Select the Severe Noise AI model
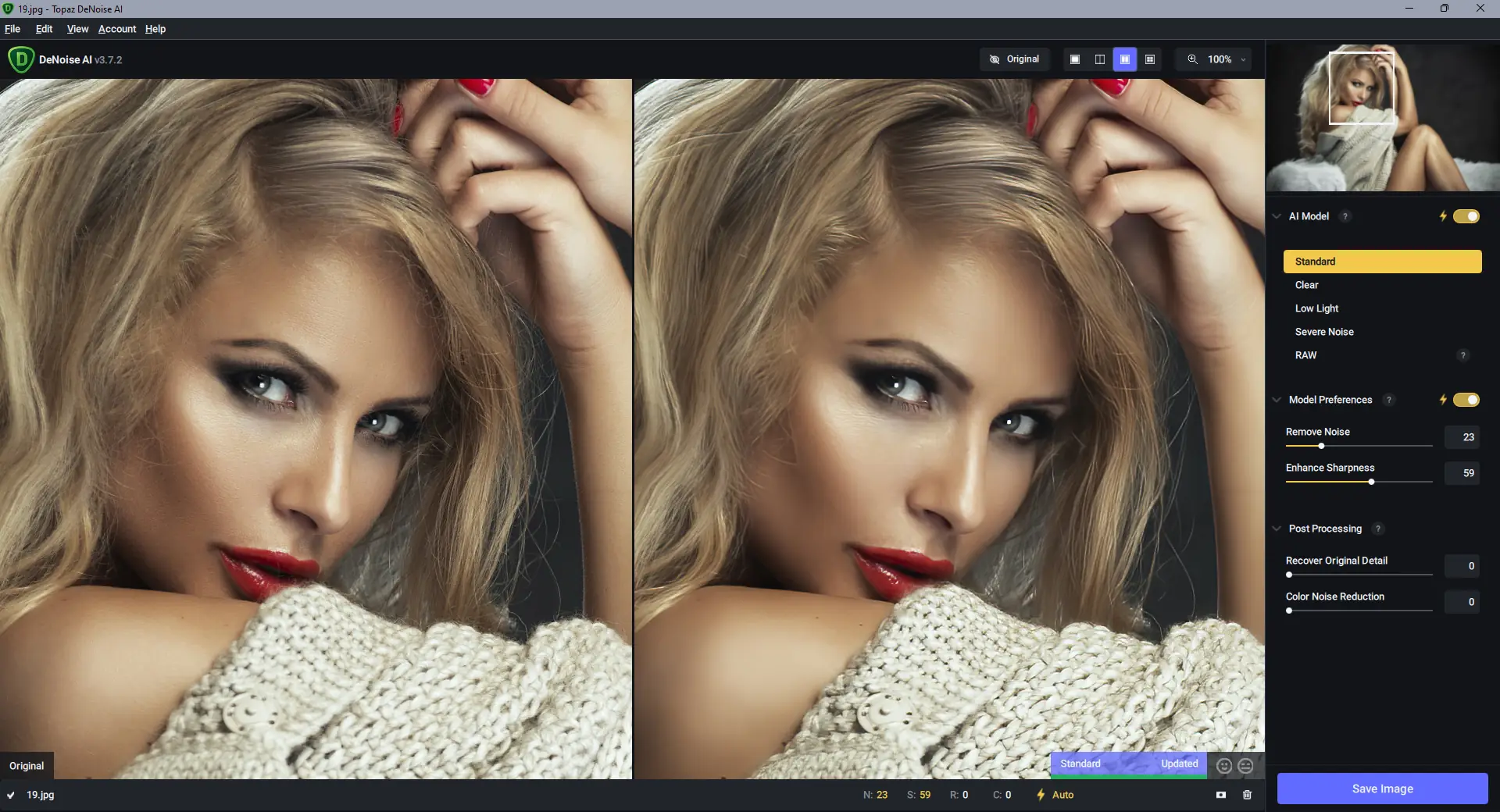This screenshot has height=812, width=1500. click(1382, 332)
